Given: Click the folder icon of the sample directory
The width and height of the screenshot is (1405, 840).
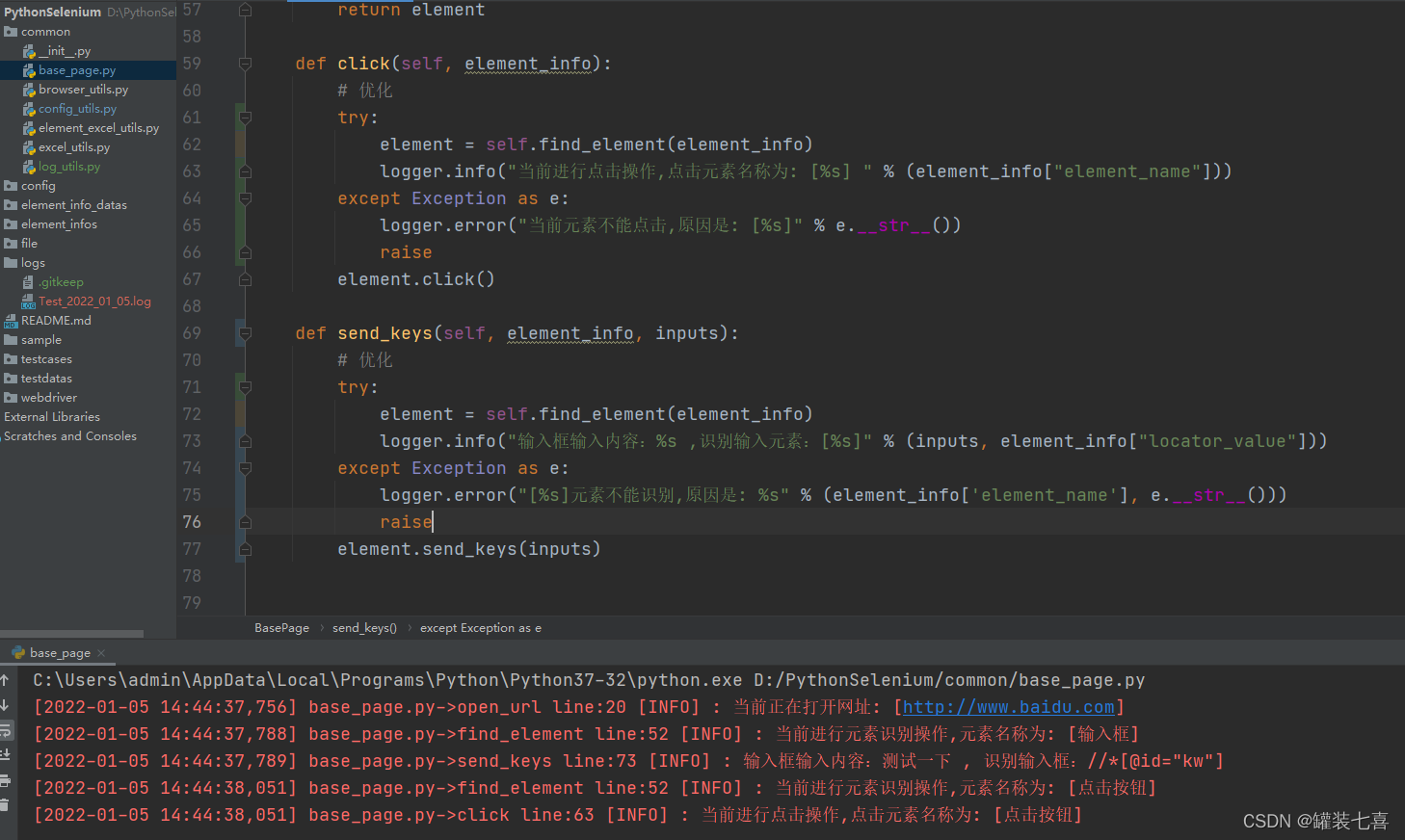Looking at the screenshot, I should [x=11, y=340].
